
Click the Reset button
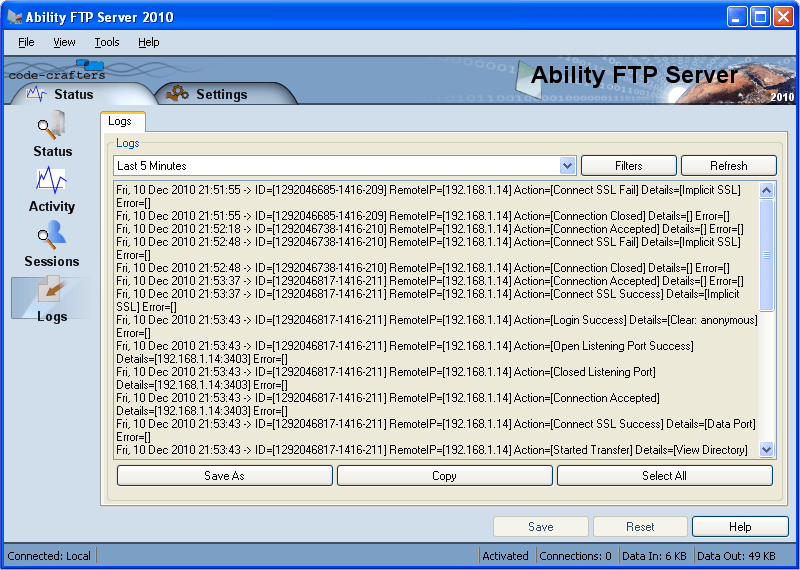tap(640, 527)
